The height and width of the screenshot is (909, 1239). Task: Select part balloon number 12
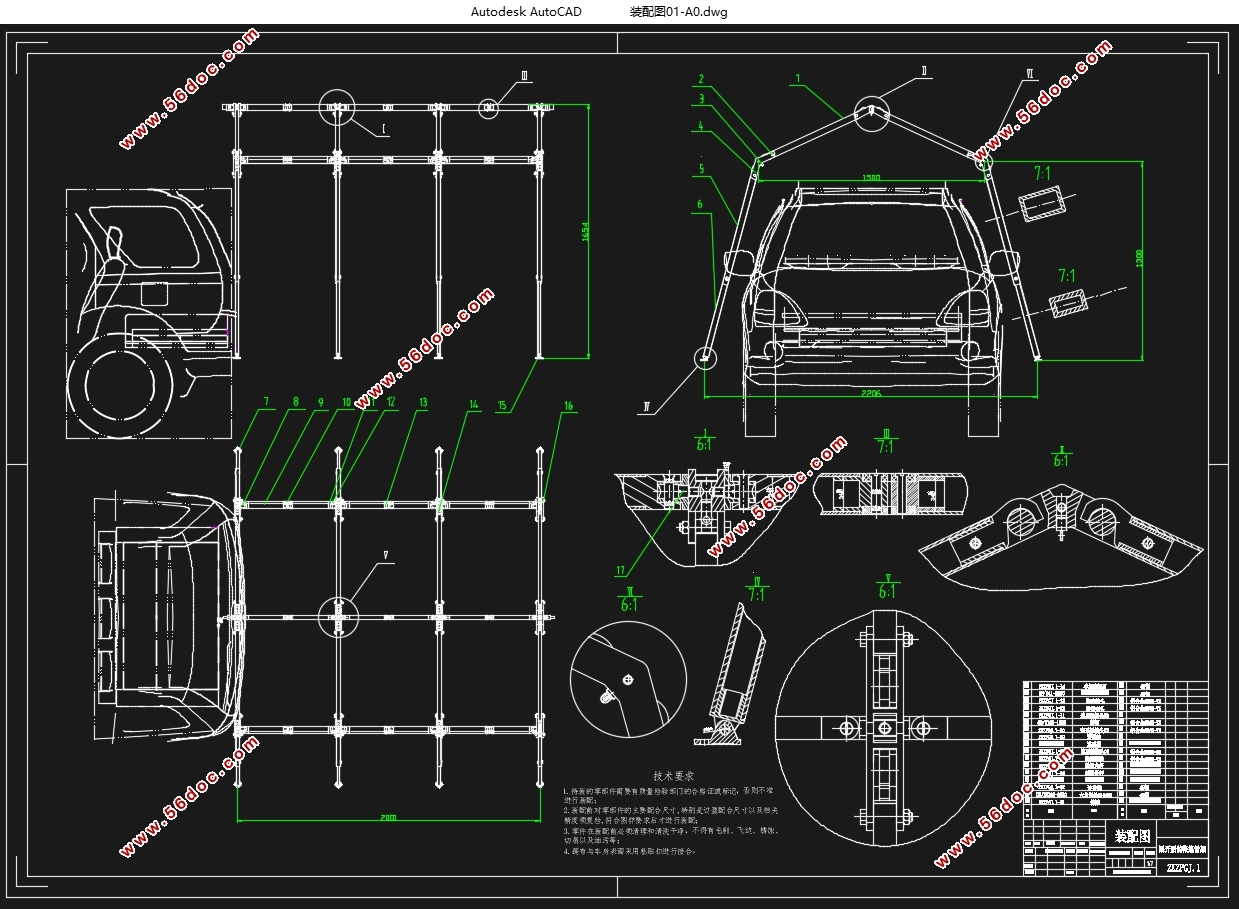pyautogui.click(x=391, y=403)
